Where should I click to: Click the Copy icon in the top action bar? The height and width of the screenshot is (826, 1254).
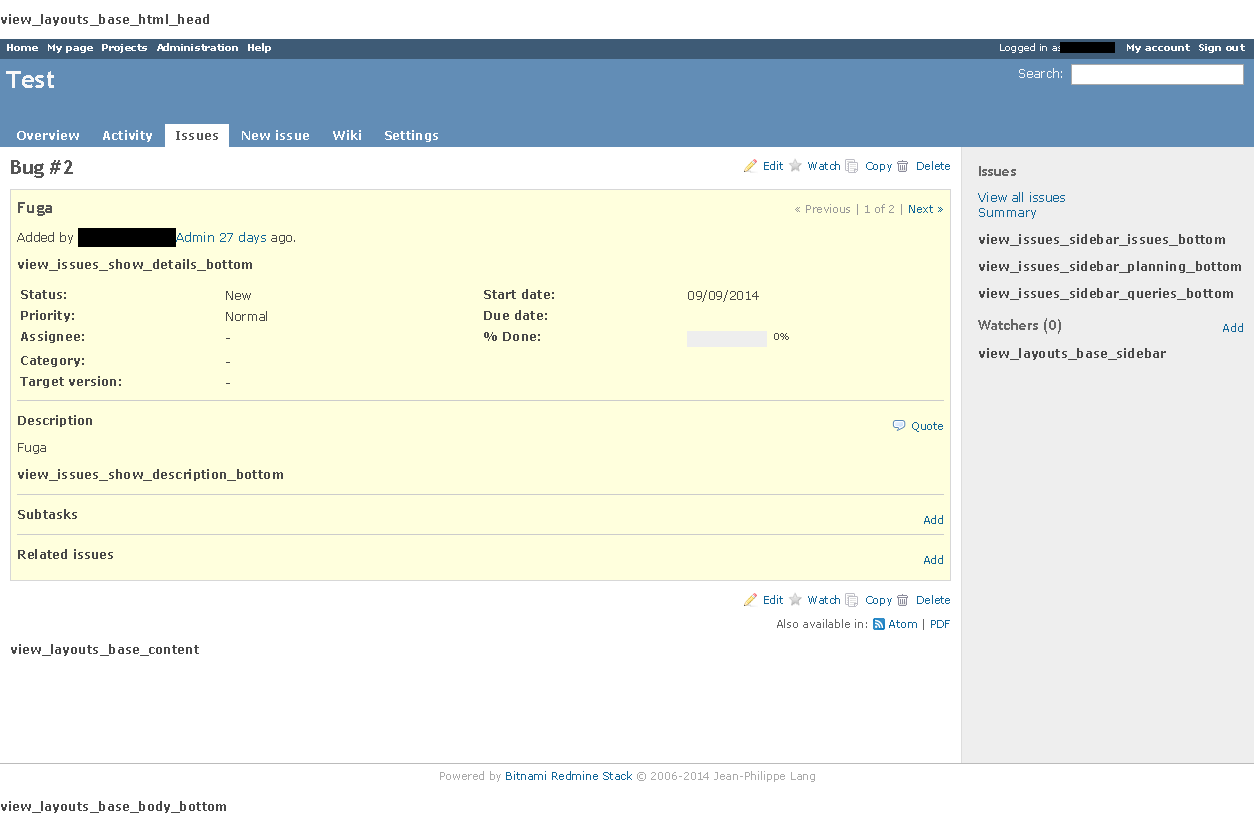[x=852, y=166]
